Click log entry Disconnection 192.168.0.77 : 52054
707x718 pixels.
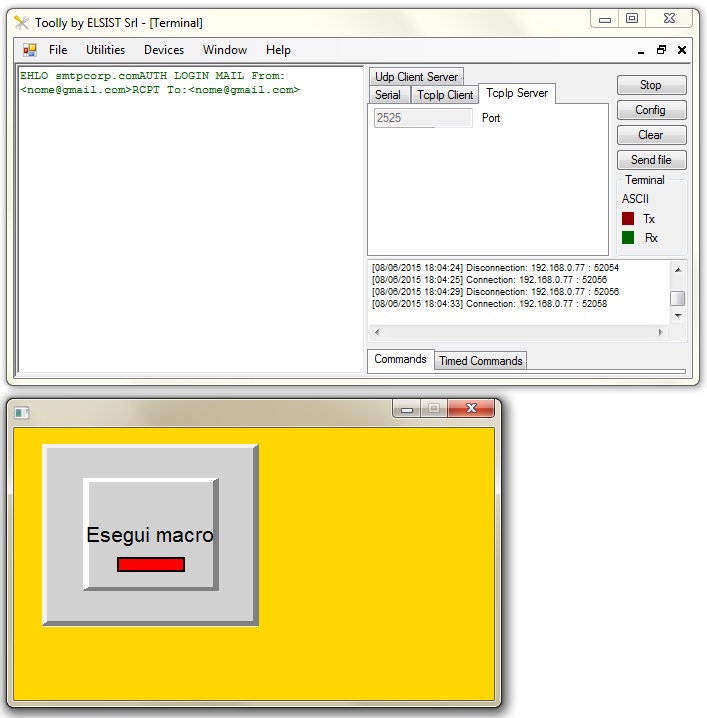[495, 267]
